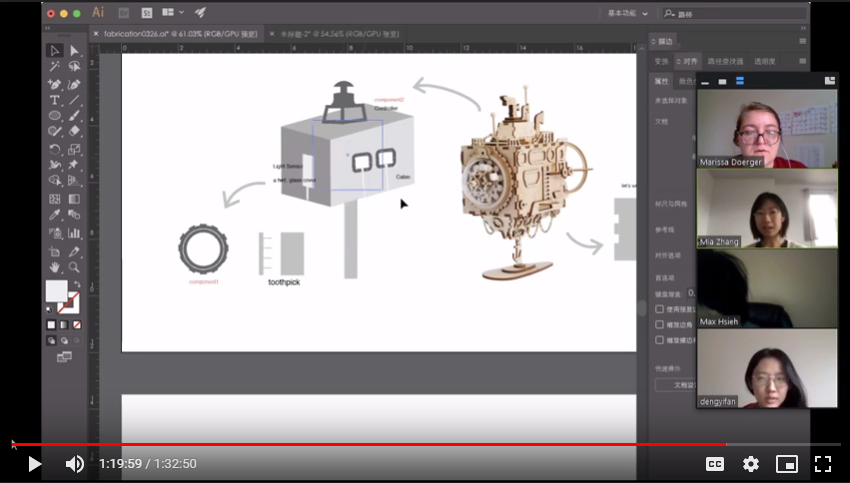Open Adobe Bridge via Br icon
Screen dimensions: 850x483
tap(124, 12)
